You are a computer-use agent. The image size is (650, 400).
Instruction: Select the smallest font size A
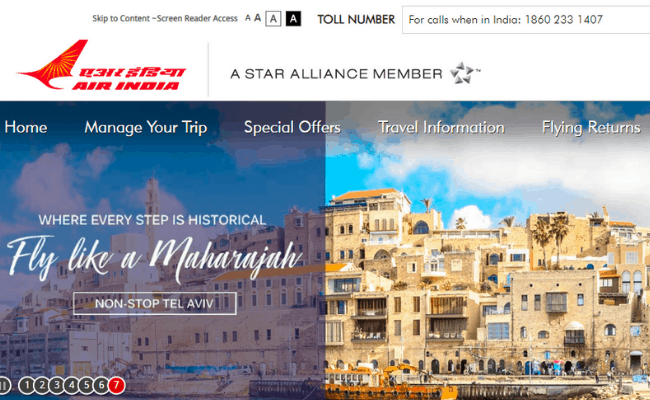[x=248, y=18]
